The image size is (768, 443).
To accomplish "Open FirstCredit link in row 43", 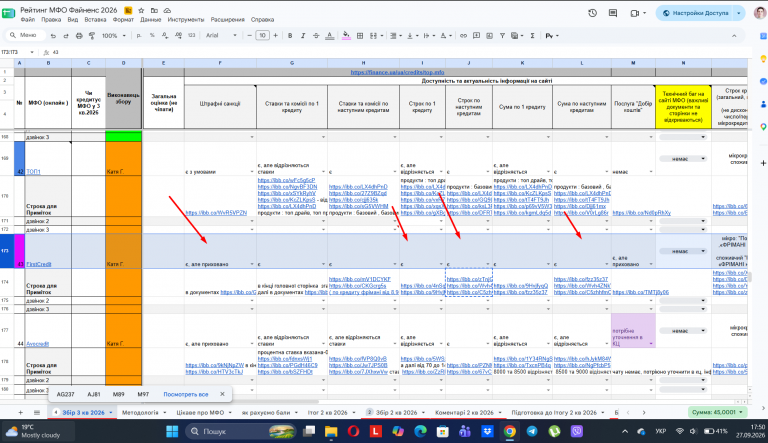I will pyautogui.click(x=39, y=265).
